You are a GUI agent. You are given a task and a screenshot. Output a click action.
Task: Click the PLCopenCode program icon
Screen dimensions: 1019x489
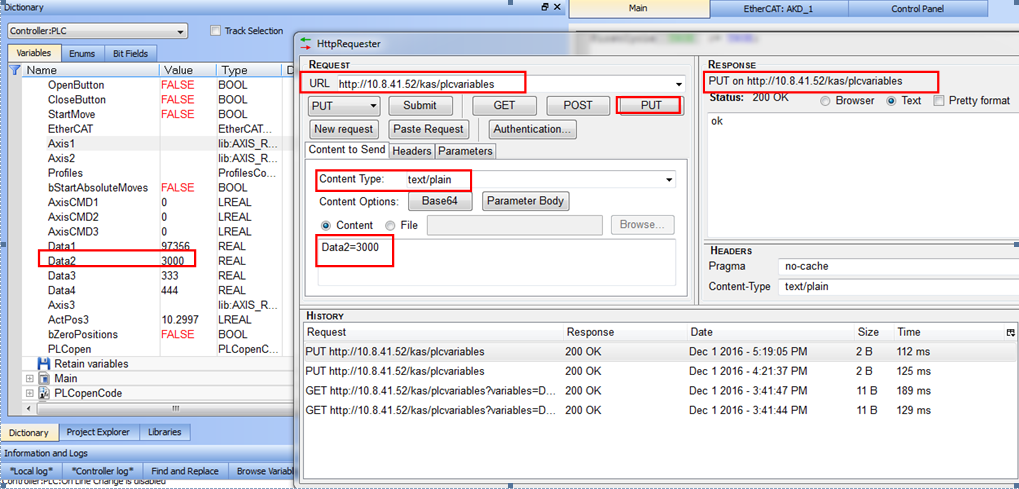click(x=44, y=393)
